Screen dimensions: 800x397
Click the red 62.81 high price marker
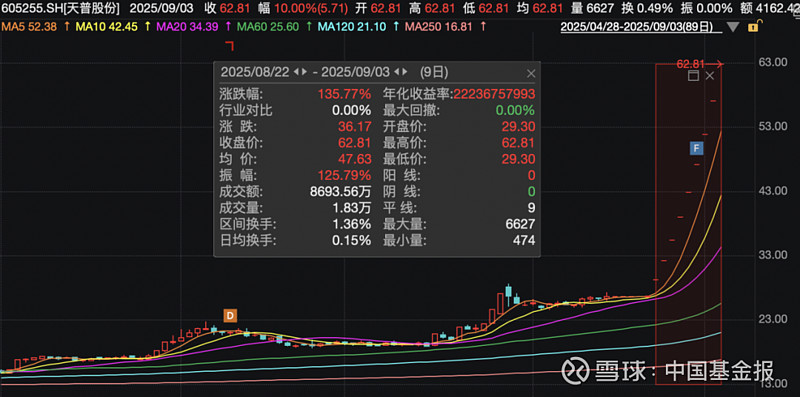tap(690, 64)
